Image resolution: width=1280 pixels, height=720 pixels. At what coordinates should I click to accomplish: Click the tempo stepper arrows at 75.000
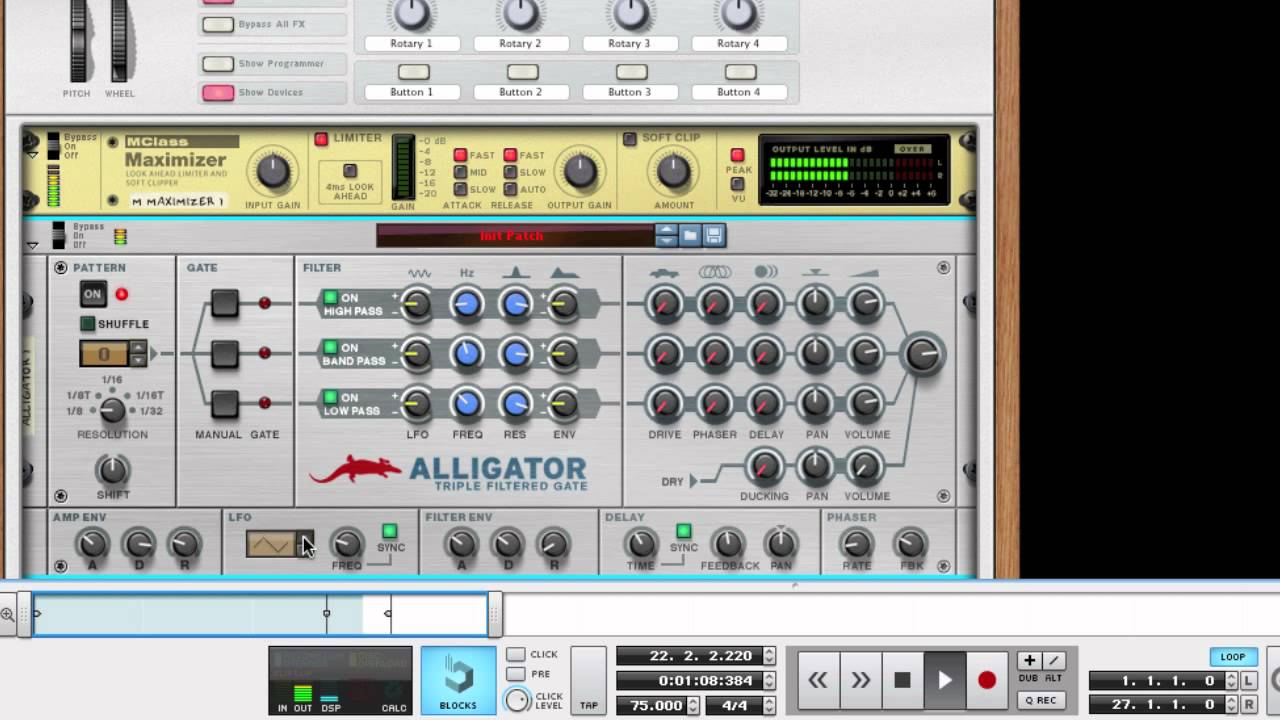691,705
